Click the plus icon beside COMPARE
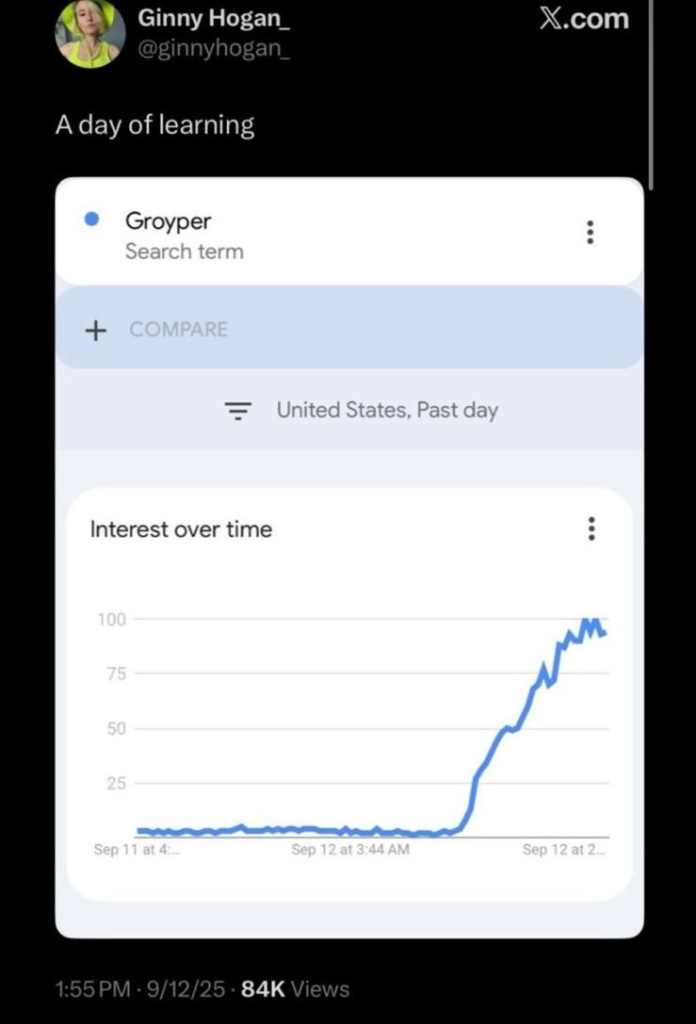The height and width of the screenshot is (1024, 696). click(95, 330)
